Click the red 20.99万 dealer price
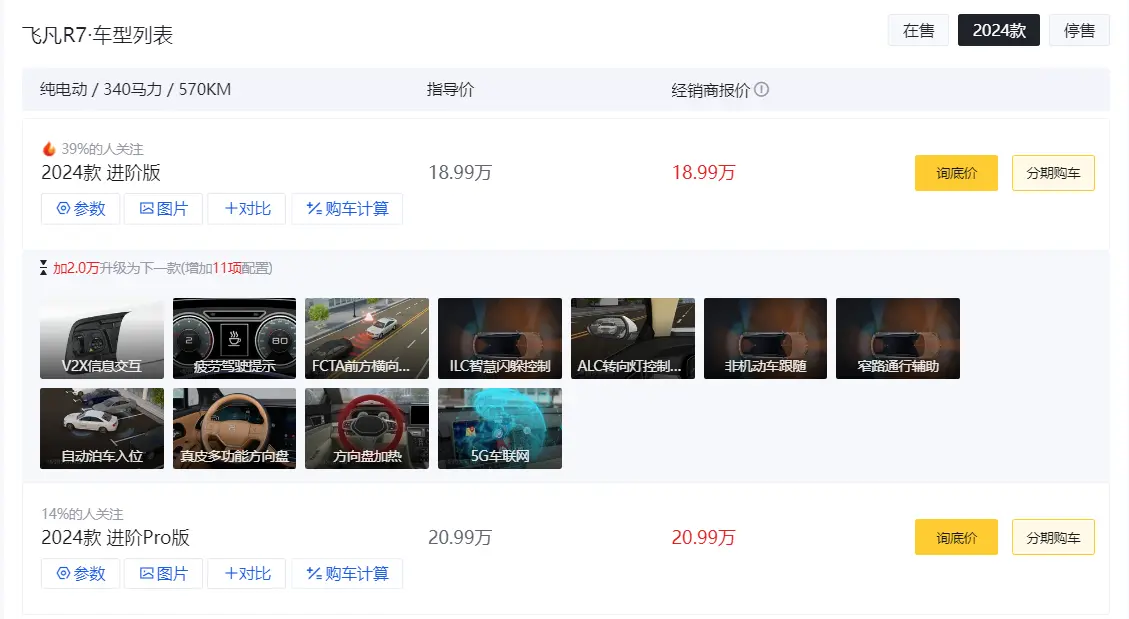The height and width of the screenshot is (619, 1129). pyautogui.click(x=703, y=538)
